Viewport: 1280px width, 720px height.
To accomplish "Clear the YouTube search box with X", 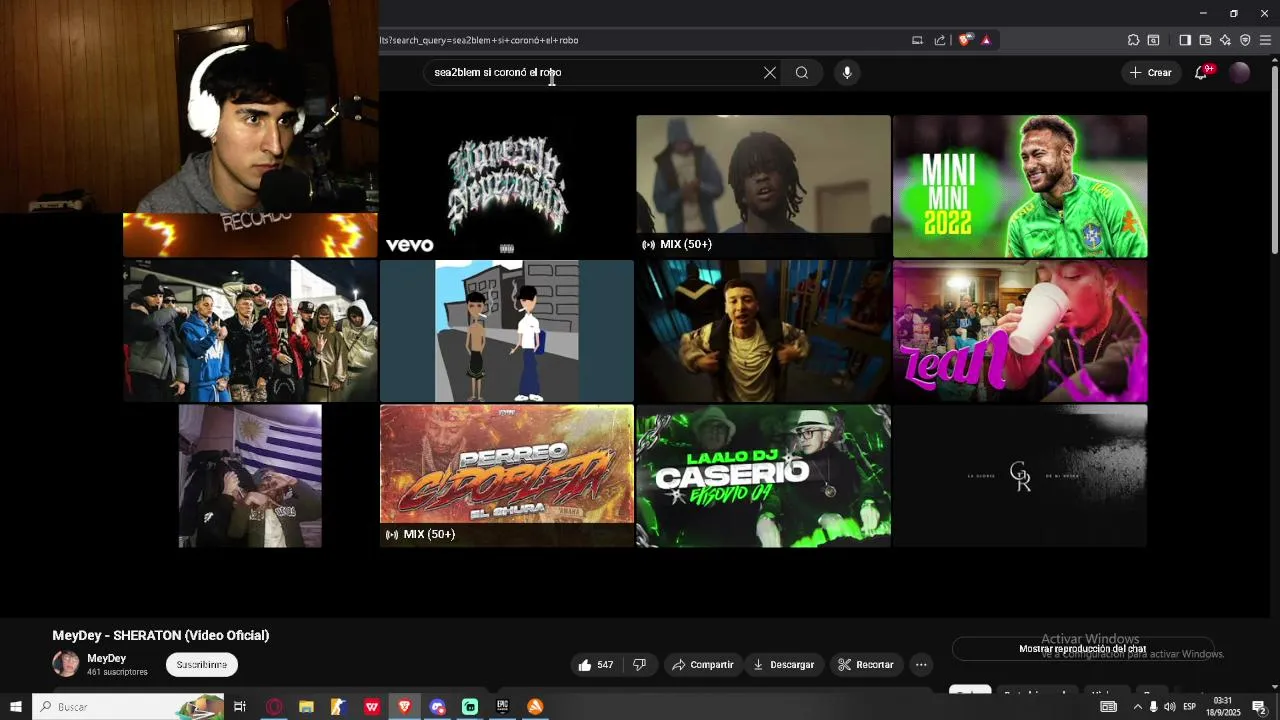I will click(x=770, y=72).
